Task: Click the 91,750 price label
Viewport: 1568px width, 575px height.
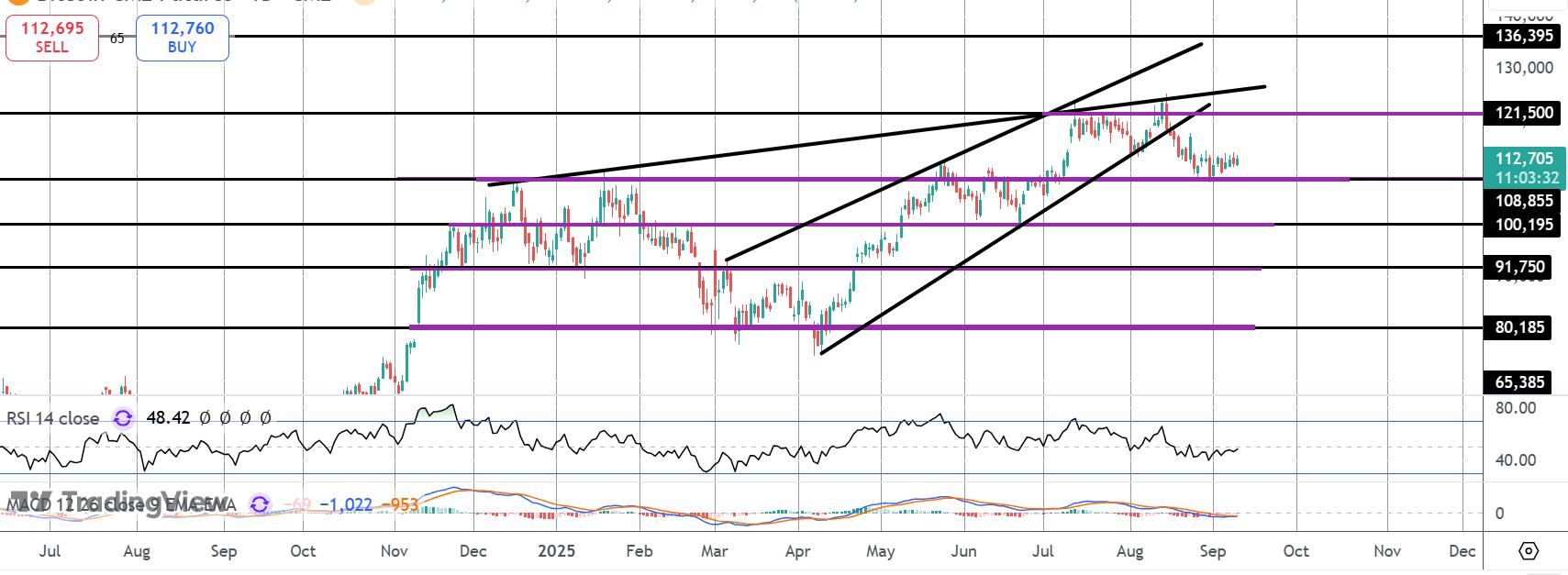Action: [1519, 267]
